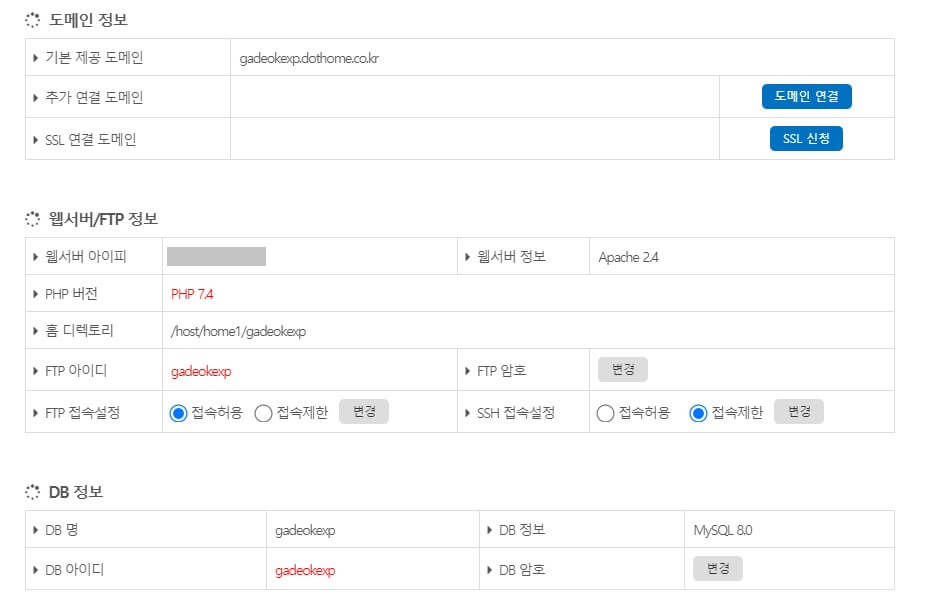Click the PHP 7.4 version value
This screenshot has width=927, height=610.
coord(192,294)
